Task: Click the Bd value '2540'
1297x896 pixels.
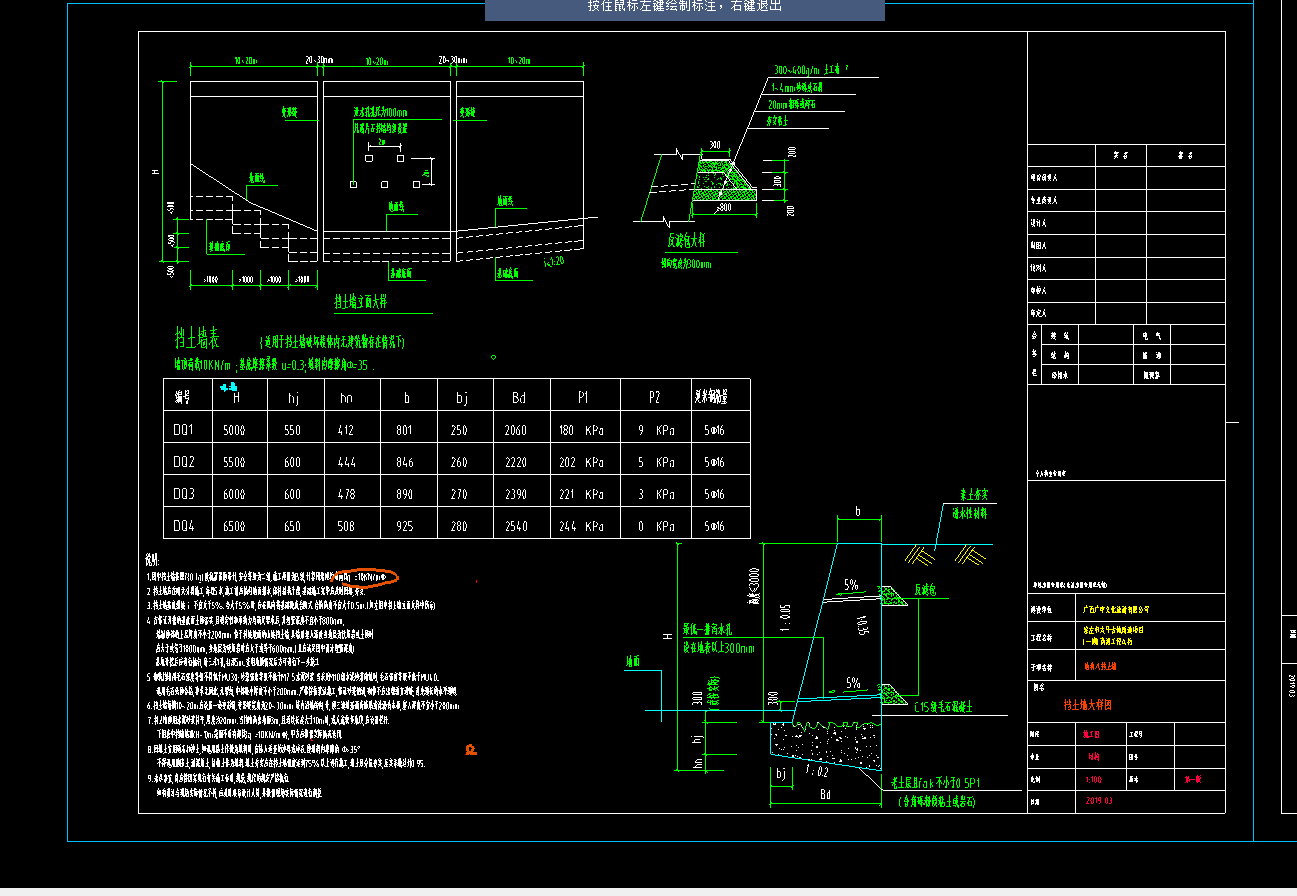Action: tap(518, 527)
